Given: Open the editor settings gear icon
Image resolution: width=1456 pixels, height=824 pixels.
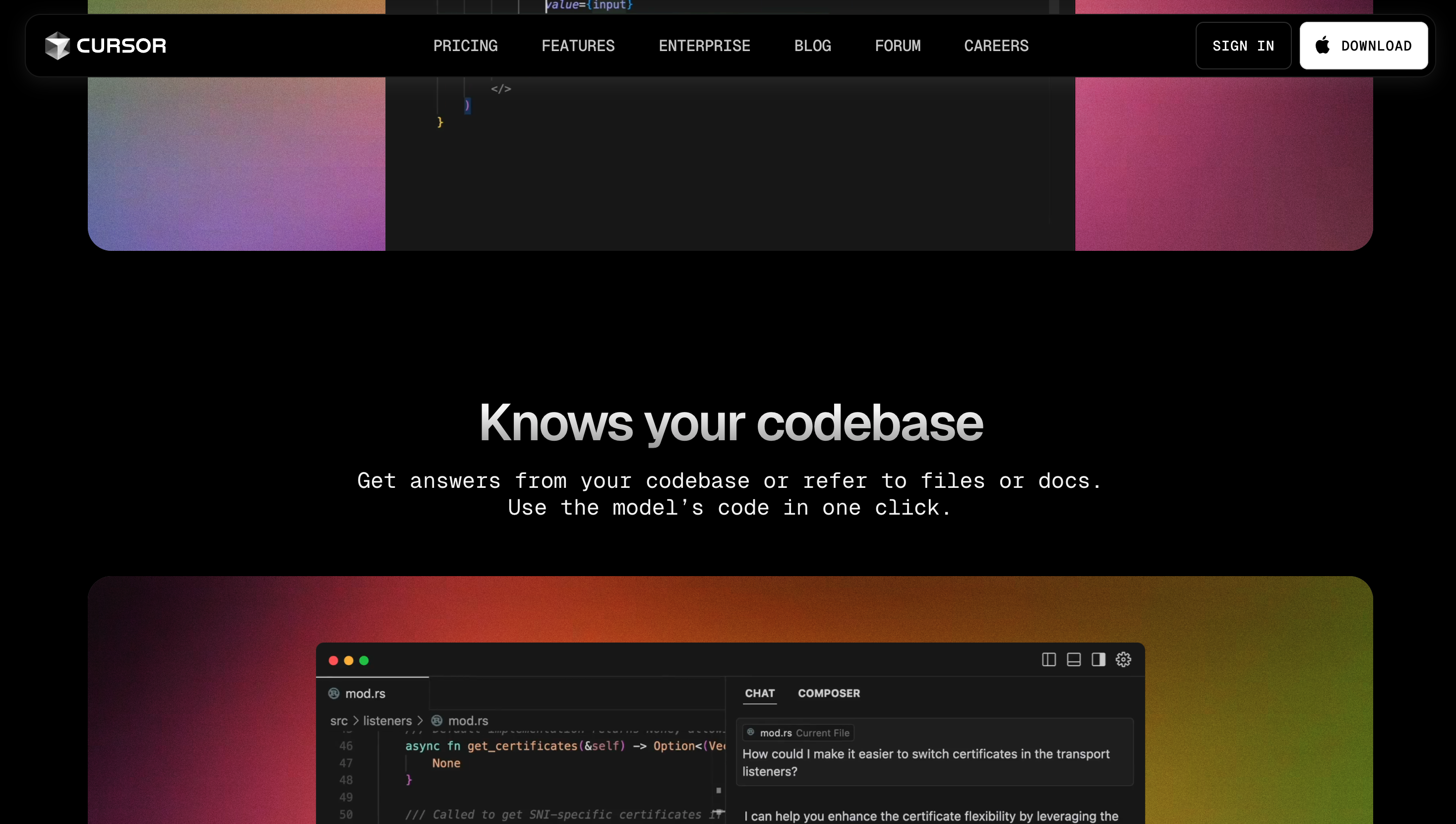Looking at the screenshot, I should click(x=1124, y=659).
